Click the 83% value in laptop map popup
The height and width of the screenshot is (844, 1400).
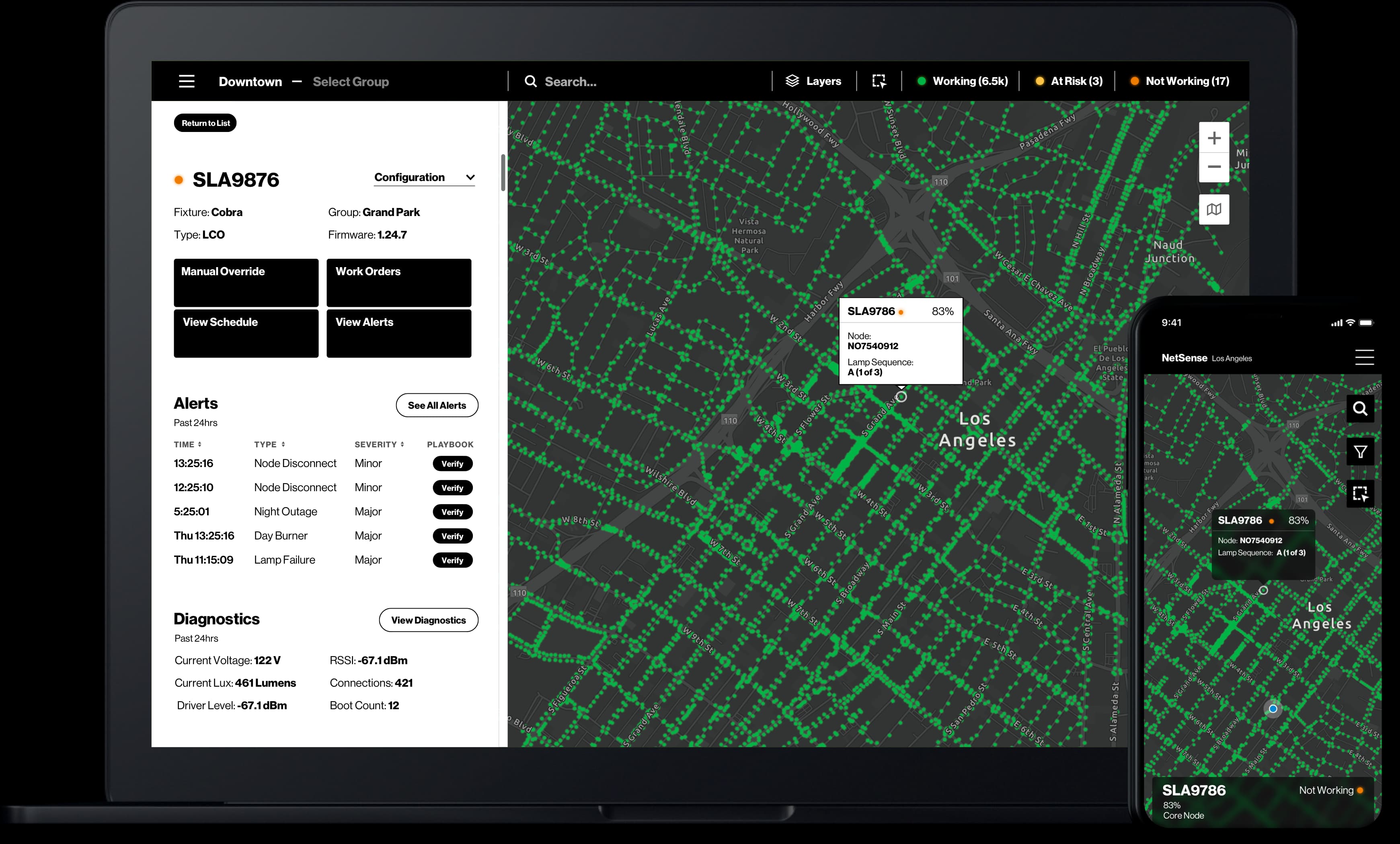tap(942, 311)
